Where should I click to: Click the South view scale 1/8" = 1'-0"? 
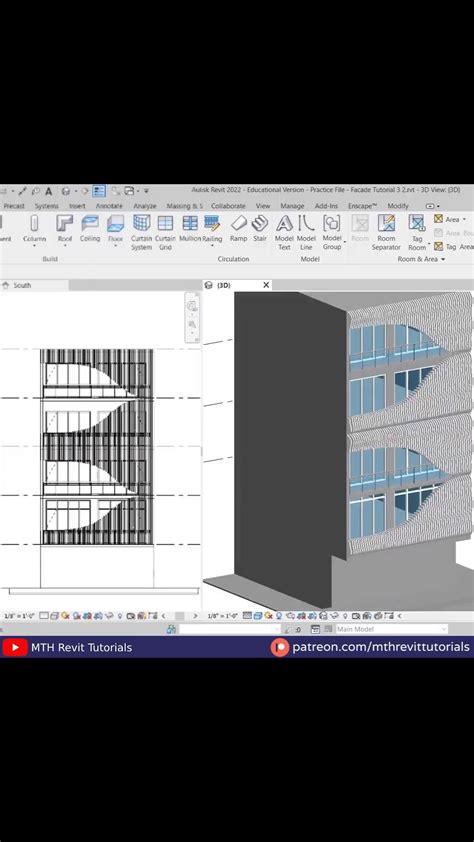point(19,616)
